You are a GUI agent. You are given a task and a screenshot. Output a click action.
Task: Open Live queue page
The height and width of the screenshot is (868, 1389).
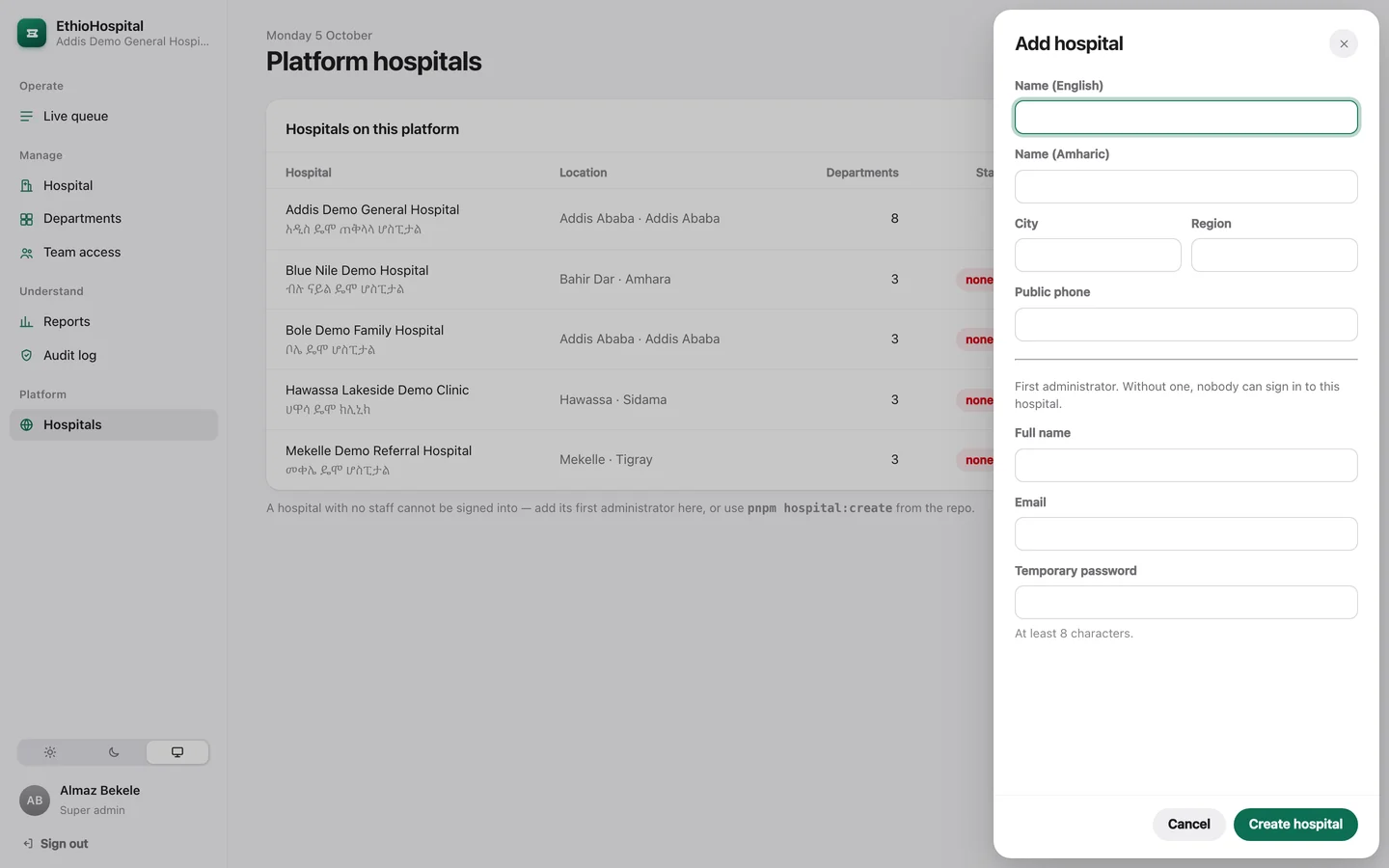[114, 117]
